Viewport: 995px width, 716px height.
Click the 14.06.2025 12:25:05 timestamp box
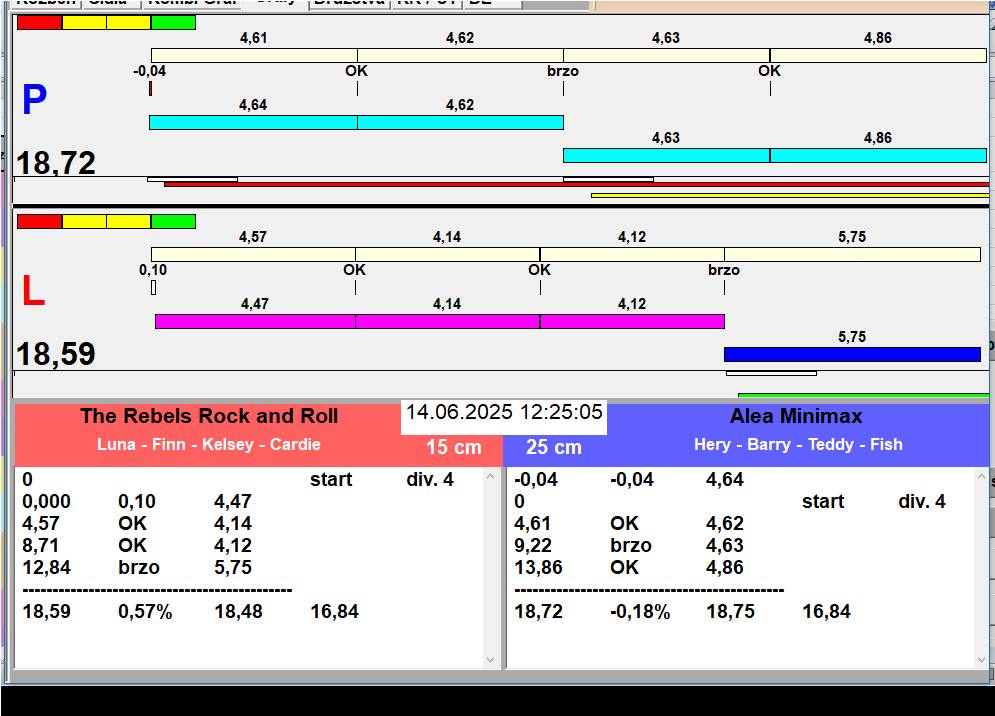pos(504,413)
